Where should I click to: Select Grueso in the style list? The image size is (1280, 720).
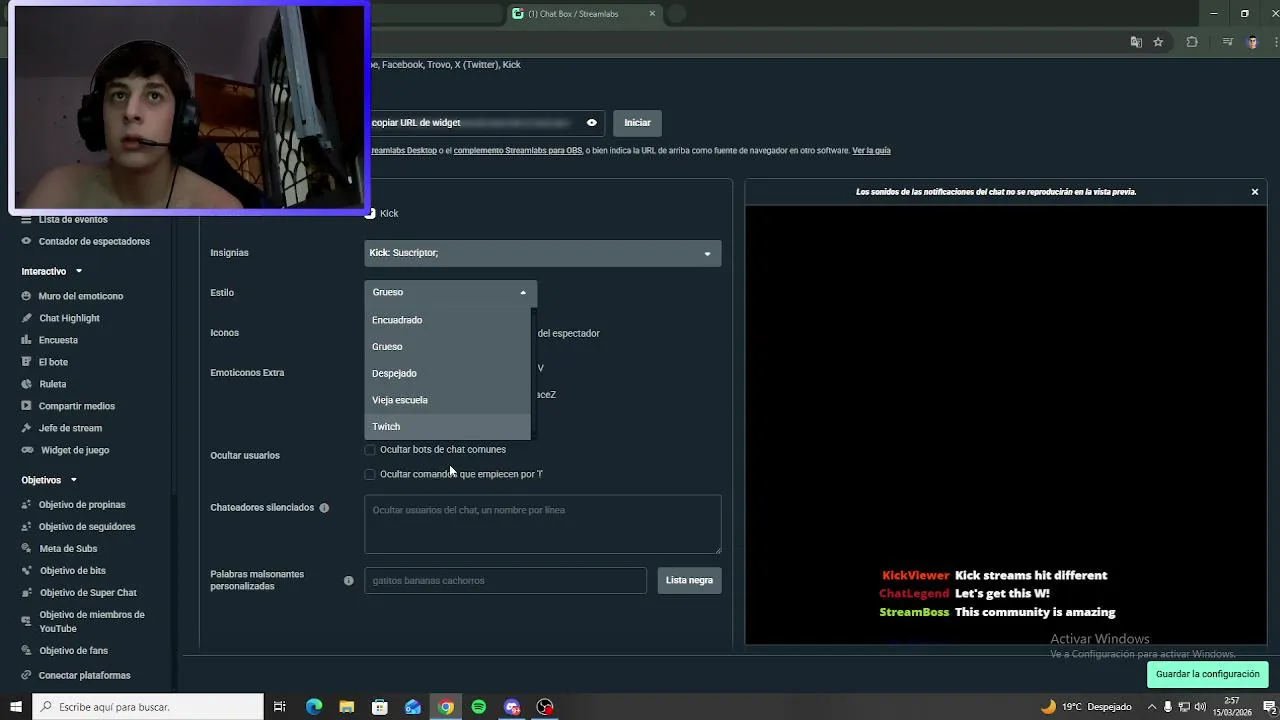tap(448, 347)
